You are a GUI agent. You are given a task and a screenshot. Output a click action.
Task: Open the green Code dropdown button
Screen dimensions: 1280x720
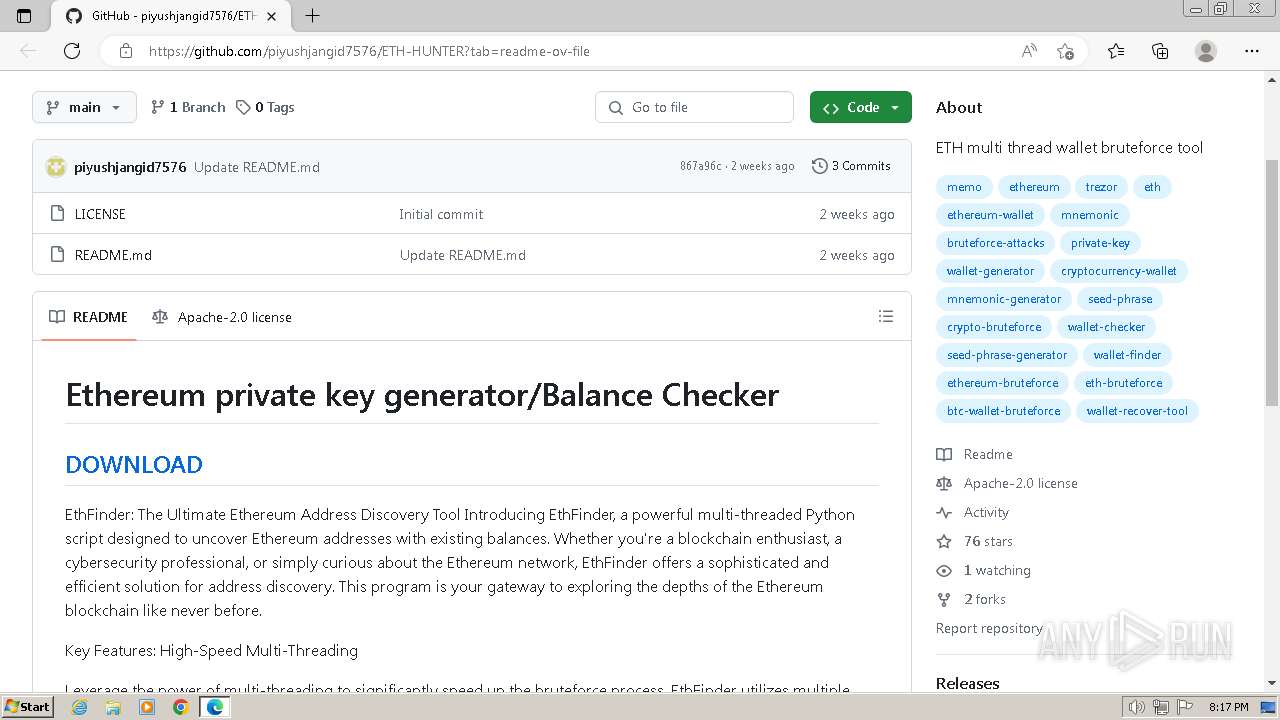(x=860, y=107)
